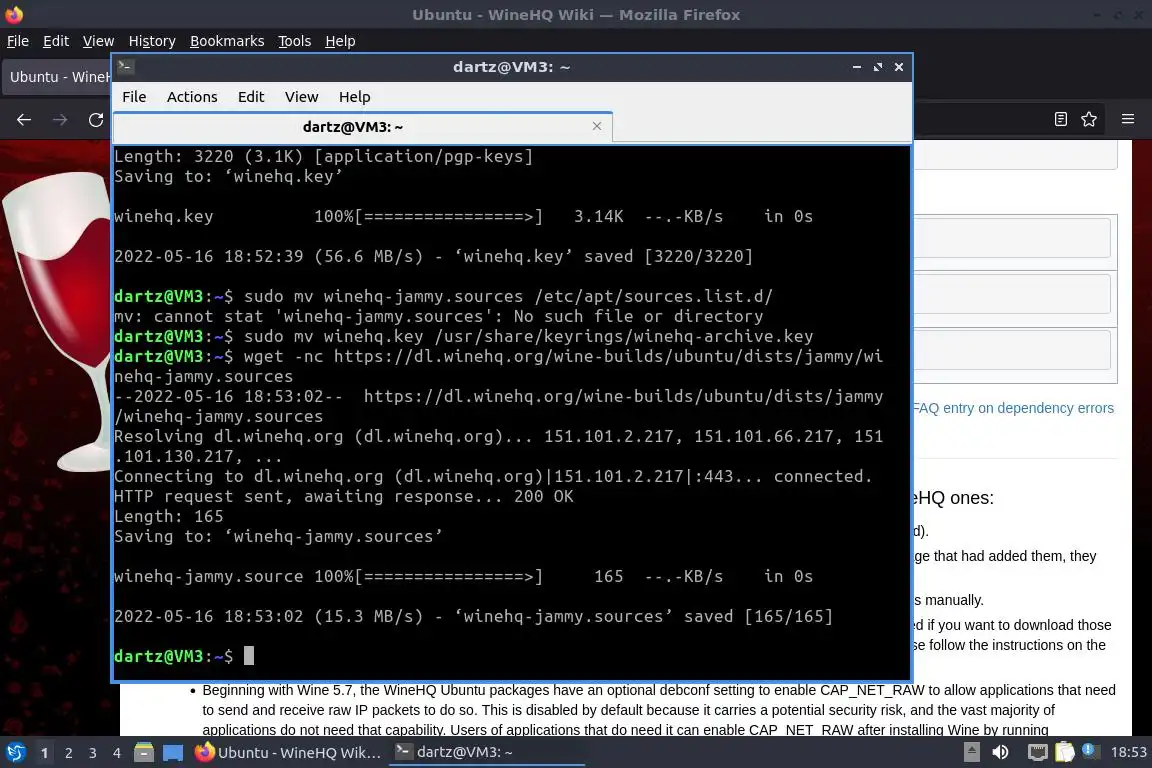Close the terminal window
This screenshot has height=768, width=1152.
[x=899, y=67]
